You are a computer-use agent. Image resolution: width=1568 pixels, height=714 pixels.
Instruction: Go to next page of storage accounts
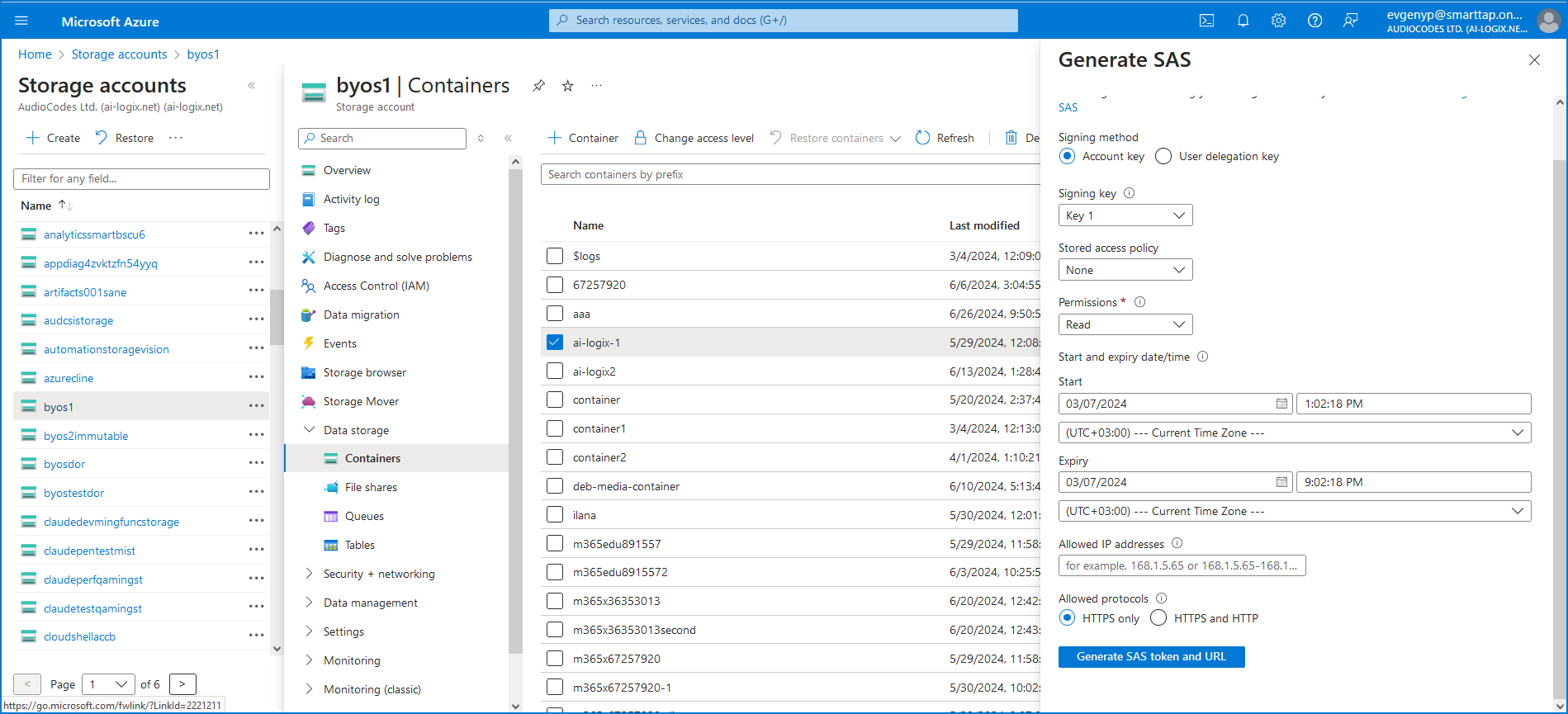tap(182, 683)
